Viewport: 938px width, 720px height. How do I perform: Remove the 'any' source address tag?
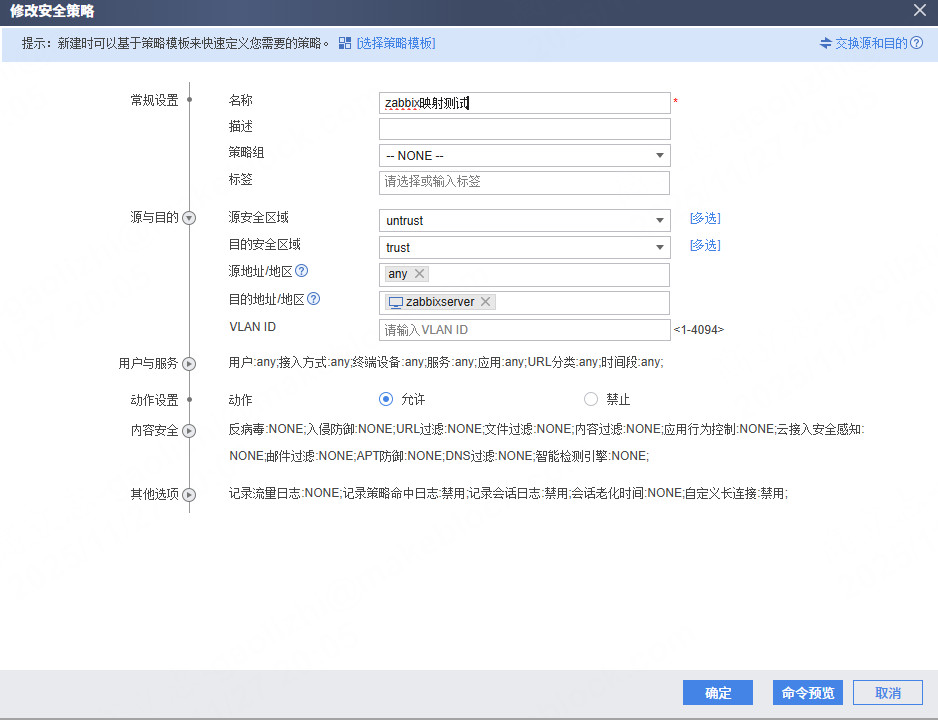[x=419, y=274]
